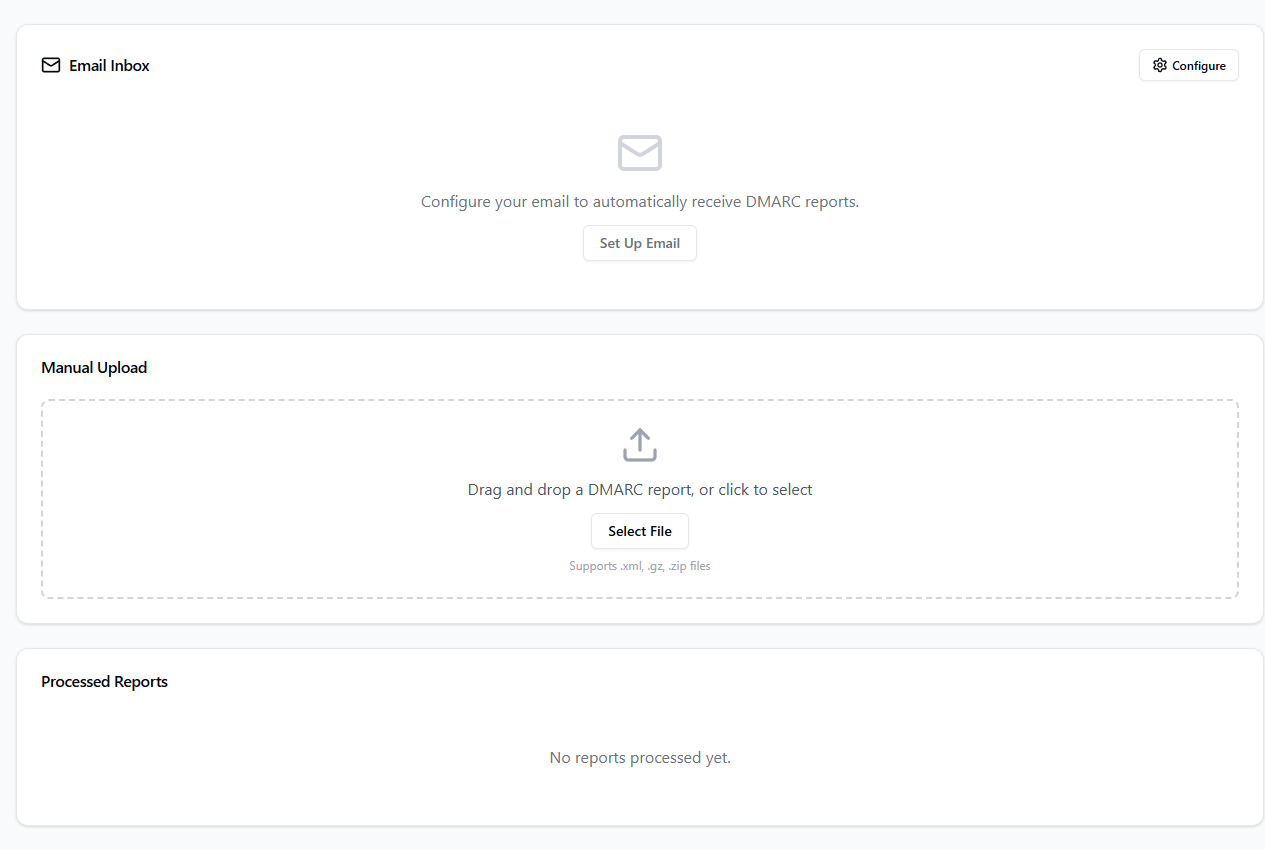The image size is (1265, 850).
Task: Click the dashed border upload region
Action: 639,499
